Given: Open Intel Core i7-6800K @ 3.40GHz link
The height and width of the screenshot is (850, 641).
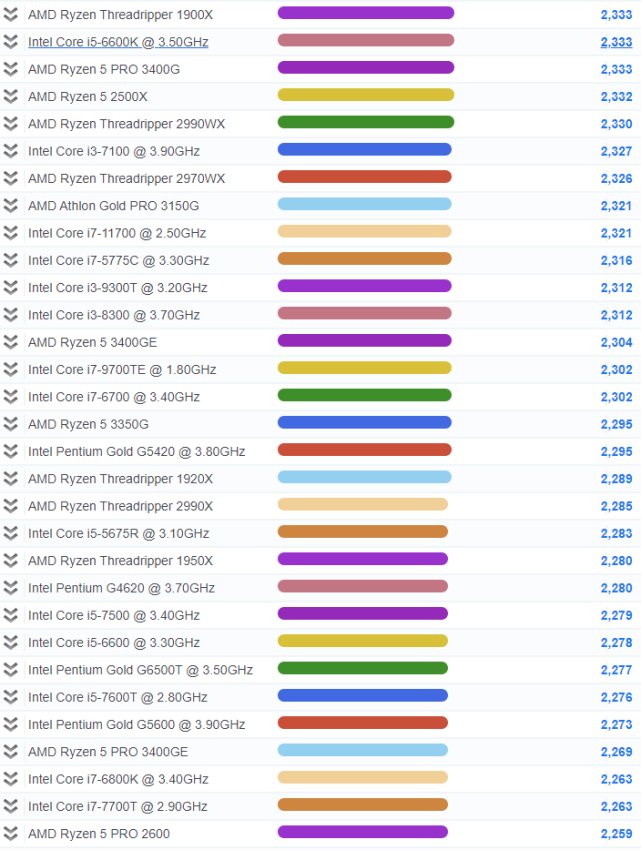Looking at the screenshot, I should point(118,778).
